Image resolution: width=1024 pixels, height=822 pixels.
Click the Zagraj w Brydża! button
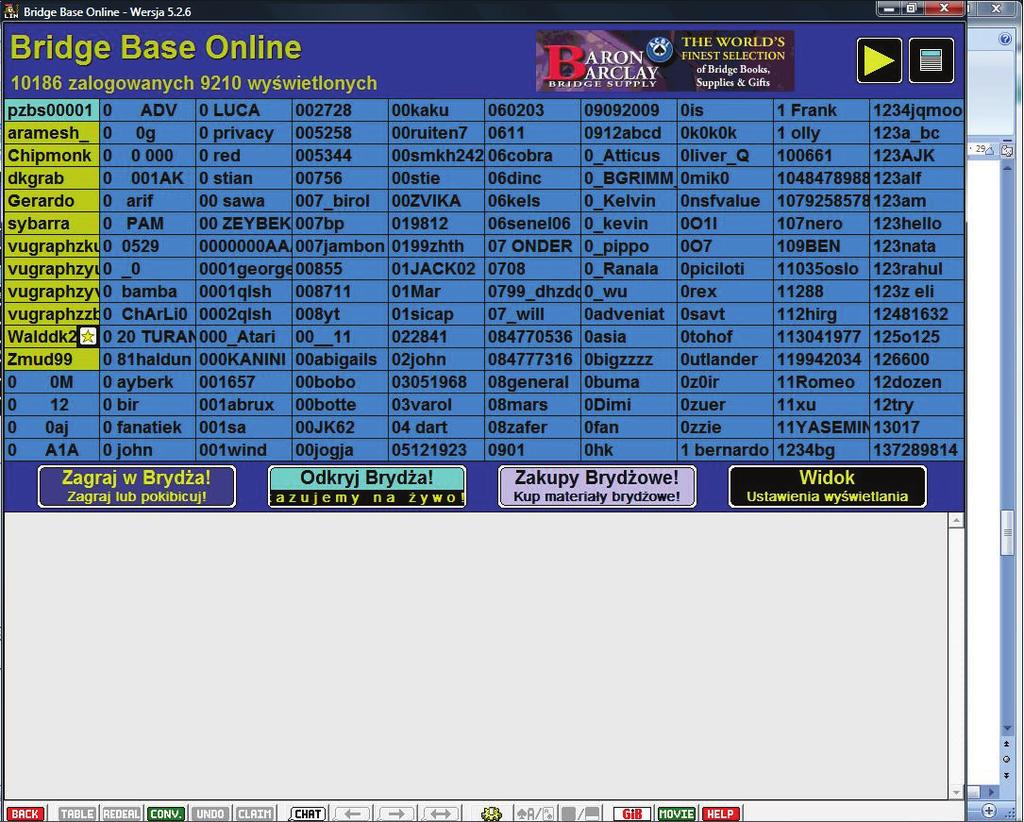click(x=136, y=486)
